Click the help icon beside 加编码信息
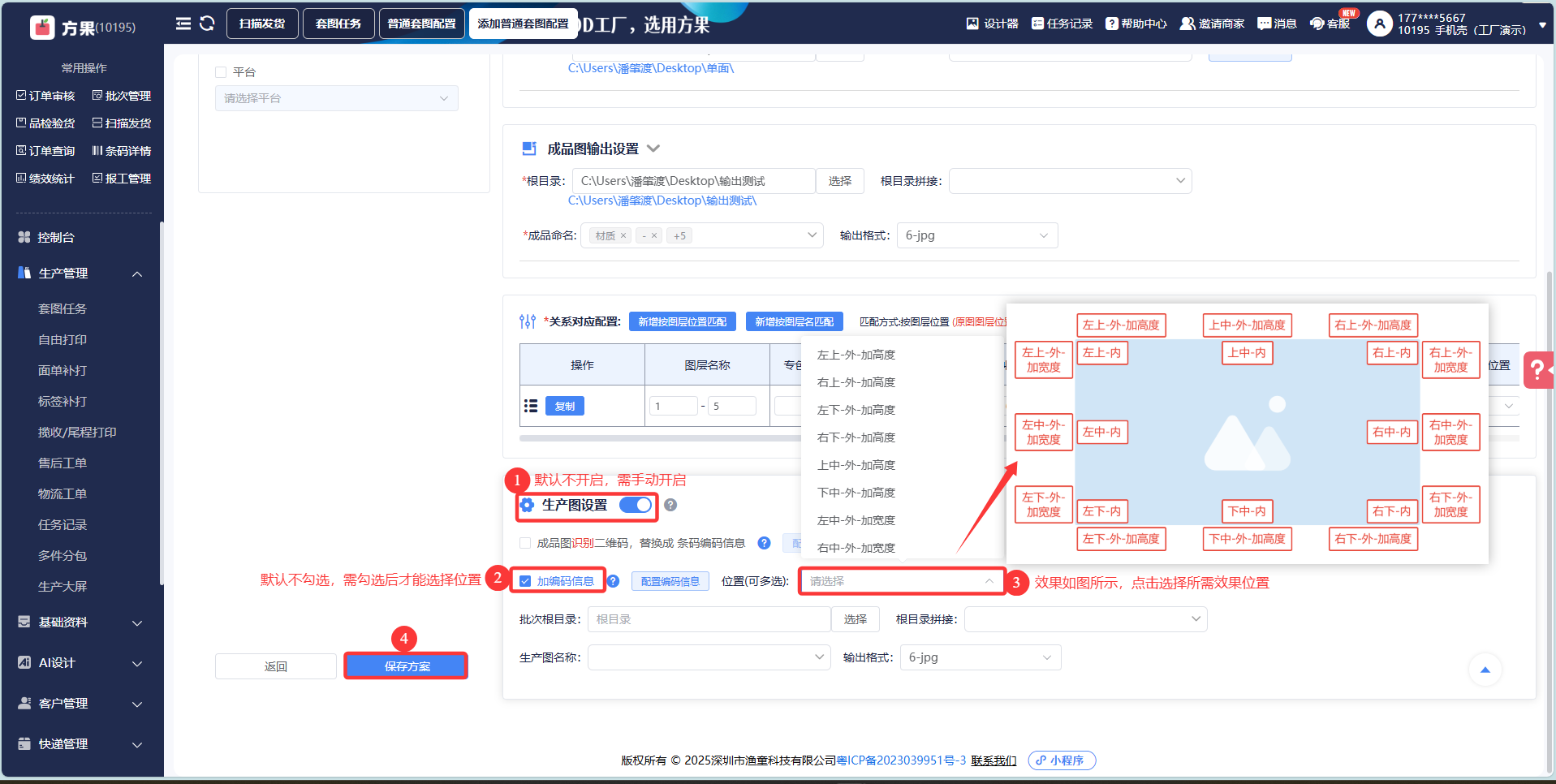This screenshot has height=784, width=1556. 614,581
